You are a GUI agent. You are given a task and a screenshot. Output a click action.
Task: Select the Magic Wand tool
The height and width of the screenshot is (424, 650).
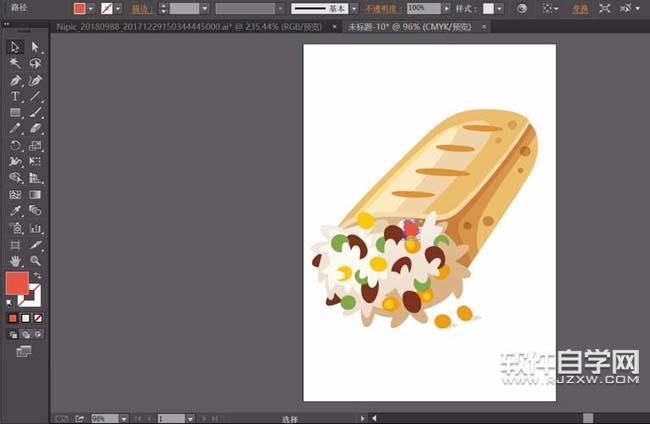tap(15, 63)
